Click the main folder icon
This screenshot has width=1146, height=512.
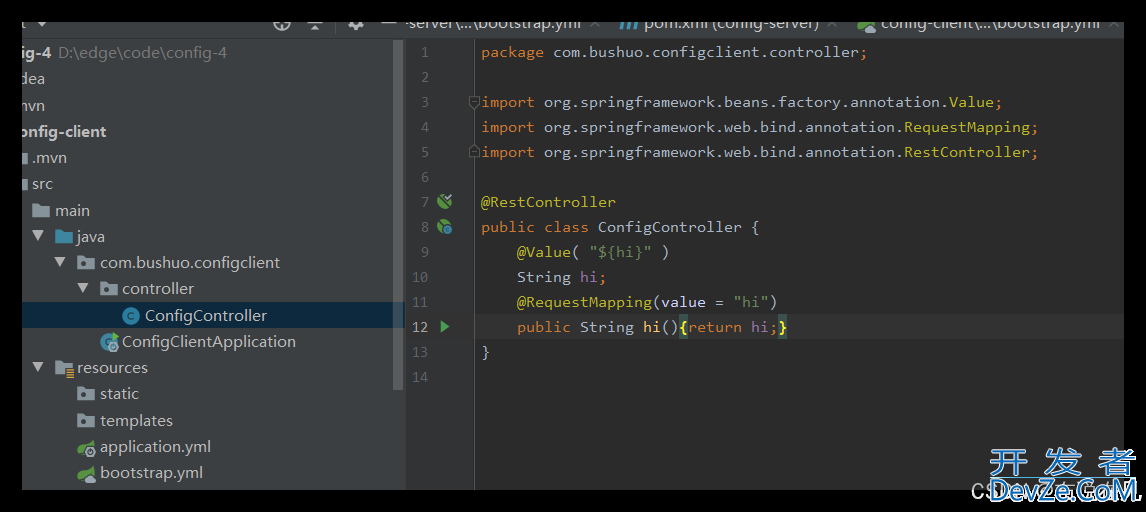click(41, 210)
